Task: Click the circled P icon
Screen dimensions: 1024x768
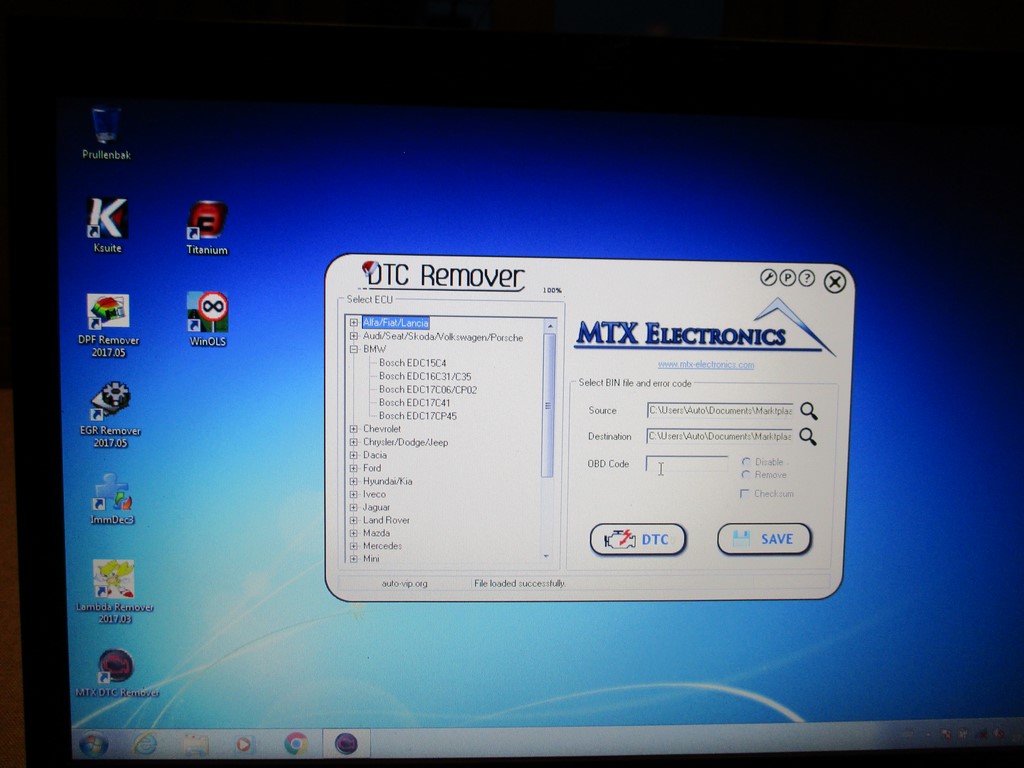Action: [788, 278]
